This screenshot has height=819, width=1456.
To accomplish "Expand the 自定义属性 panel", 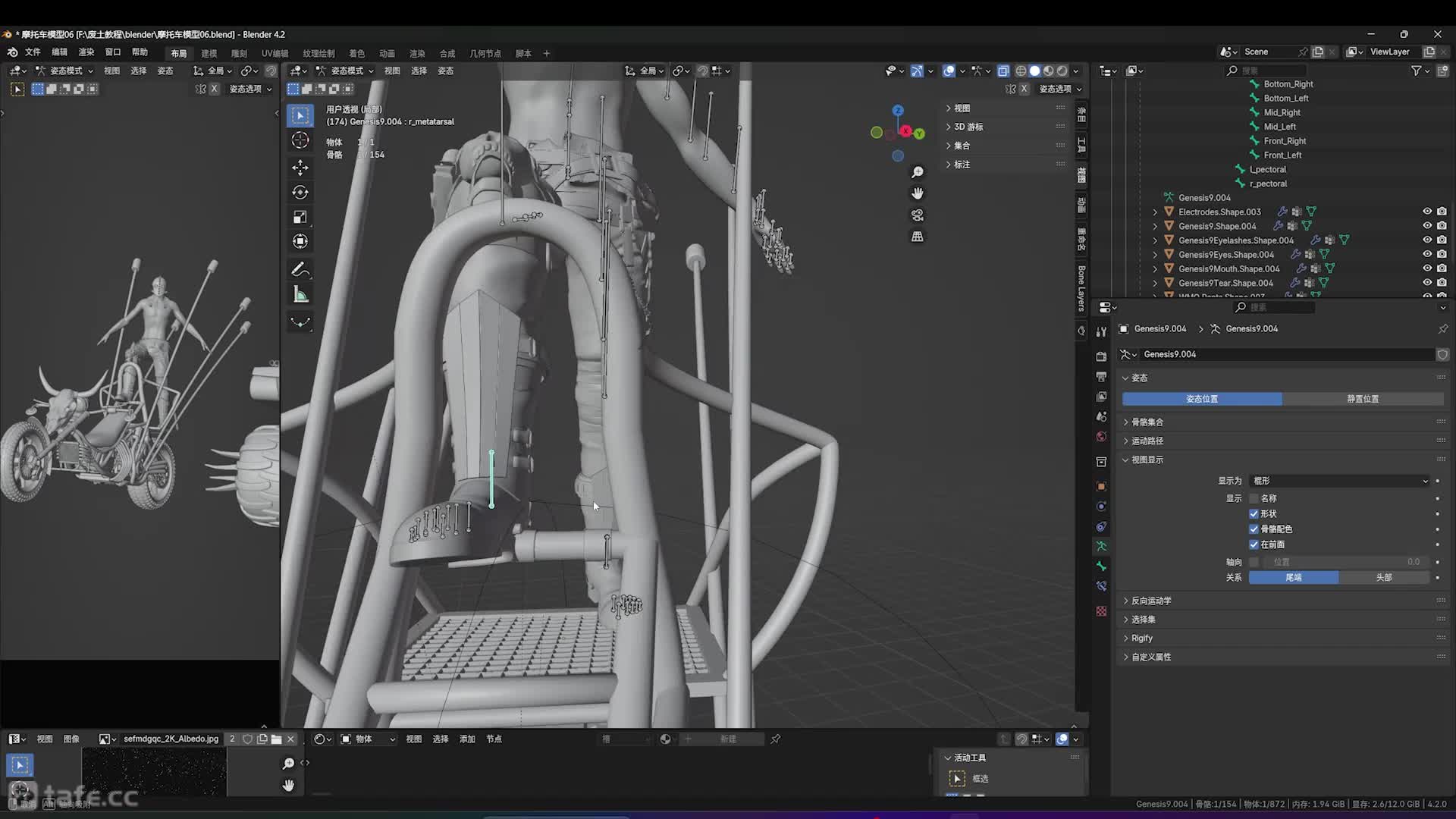I will 1150,657.
